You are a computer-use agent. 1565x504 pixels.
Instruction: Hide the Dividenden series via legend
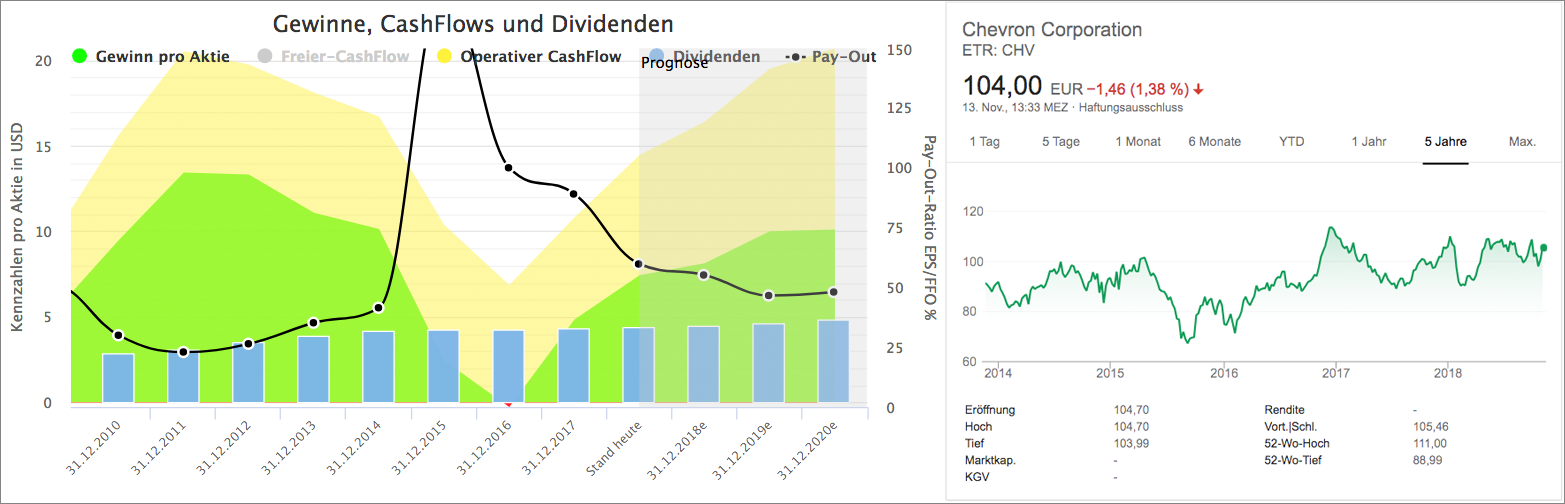point(704,56)
